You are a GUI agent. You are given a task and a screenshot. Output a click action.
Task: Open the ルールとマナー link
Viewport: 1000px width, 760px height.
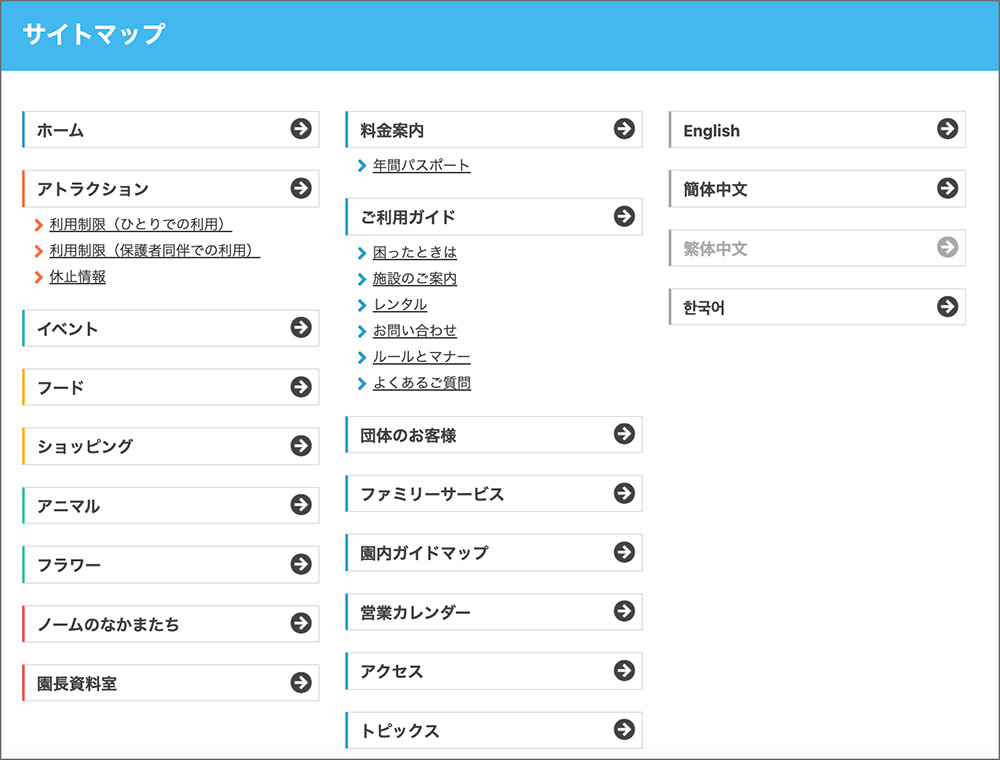tap(422, 357)
